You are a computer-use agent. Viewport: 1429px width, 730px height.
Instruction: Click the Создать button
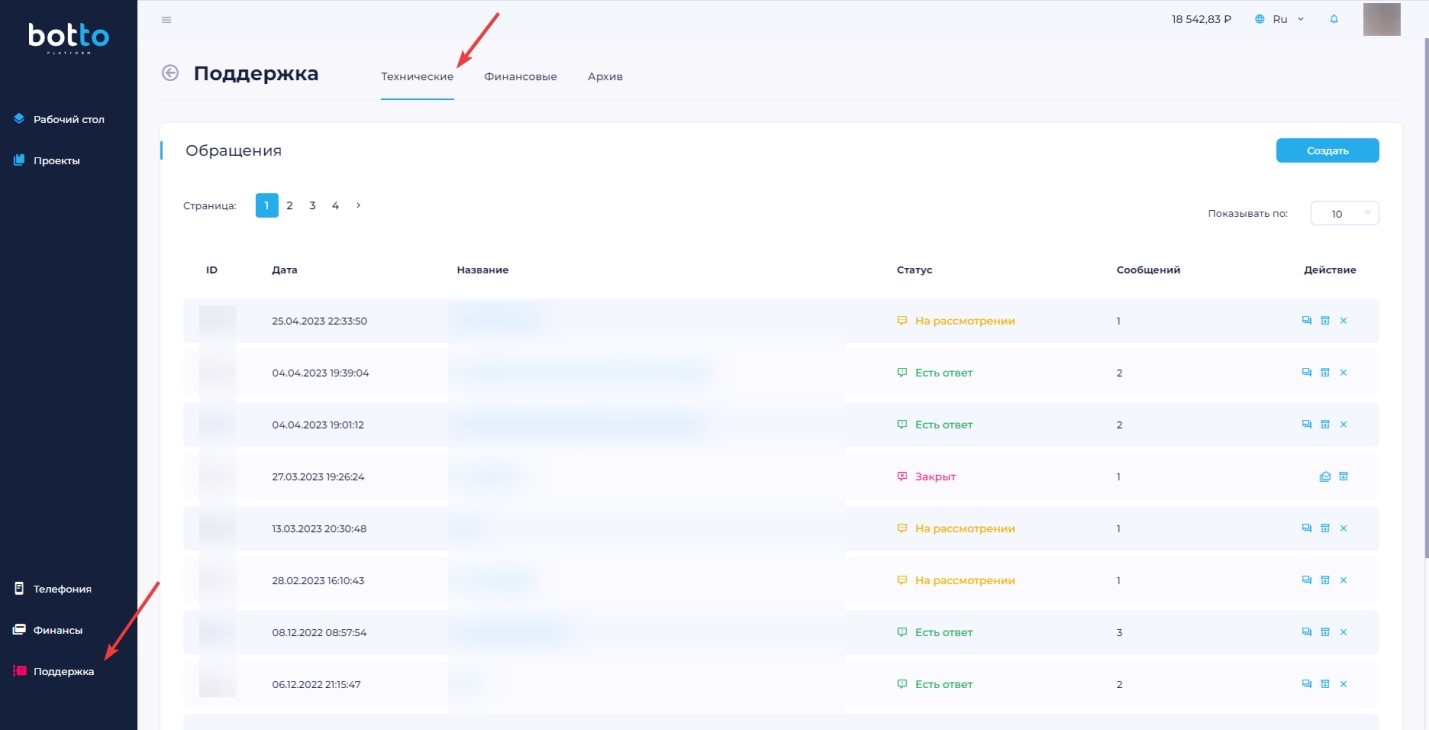click(x=1327, y=151)
